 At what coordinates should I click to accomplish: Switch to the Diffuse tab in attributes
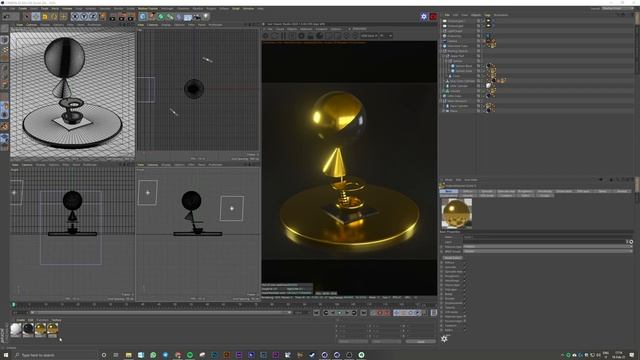tap(468, 191)
